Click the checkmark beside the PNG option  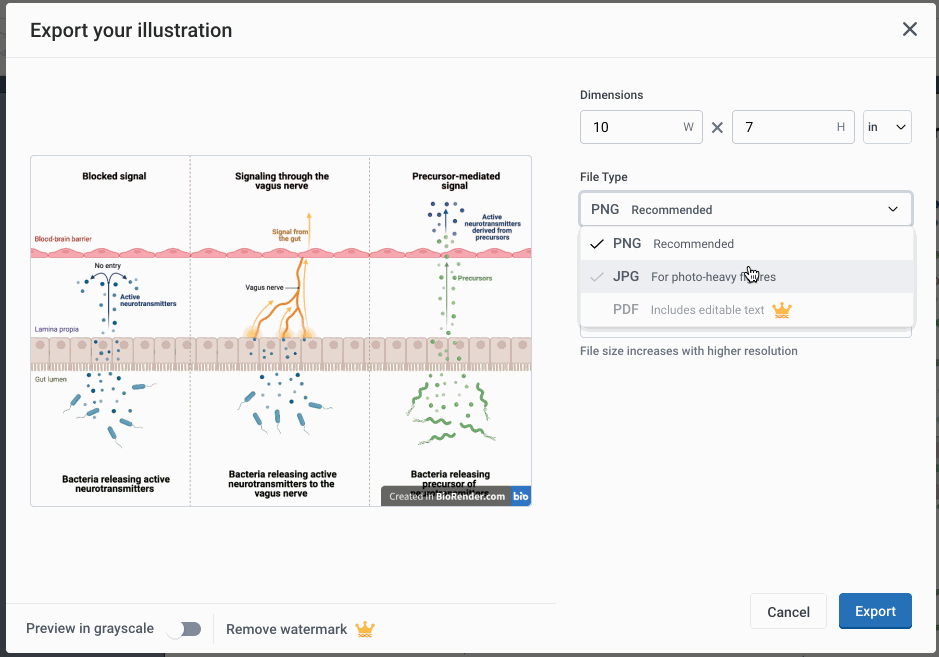597,243
